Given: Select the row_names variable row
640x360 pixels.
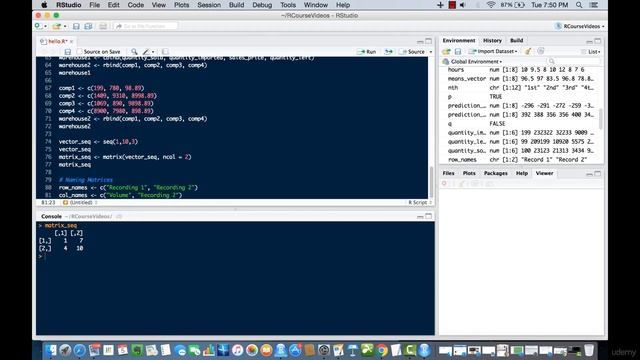Looking at the screenshot, I should pos(520,160).
